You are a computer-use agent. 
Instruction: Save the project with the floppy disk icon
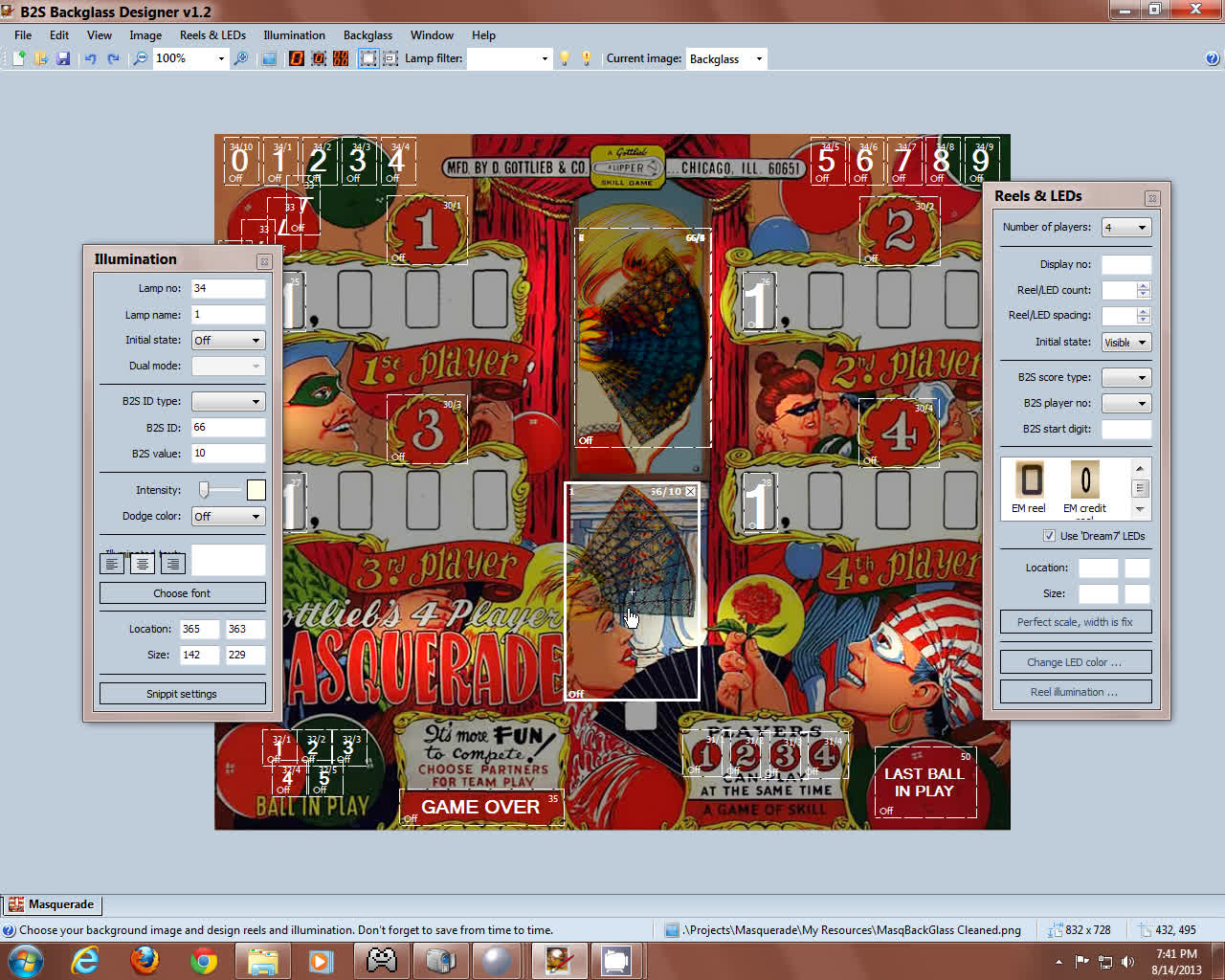tap(62, 58)
